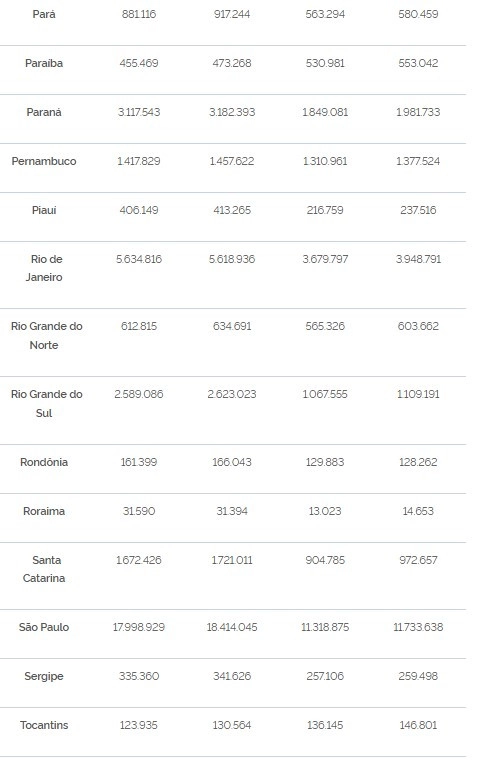This screenshot has height=760, width=483.
Task: Click Sergipe value 259.498
Action: coord(418,676)
